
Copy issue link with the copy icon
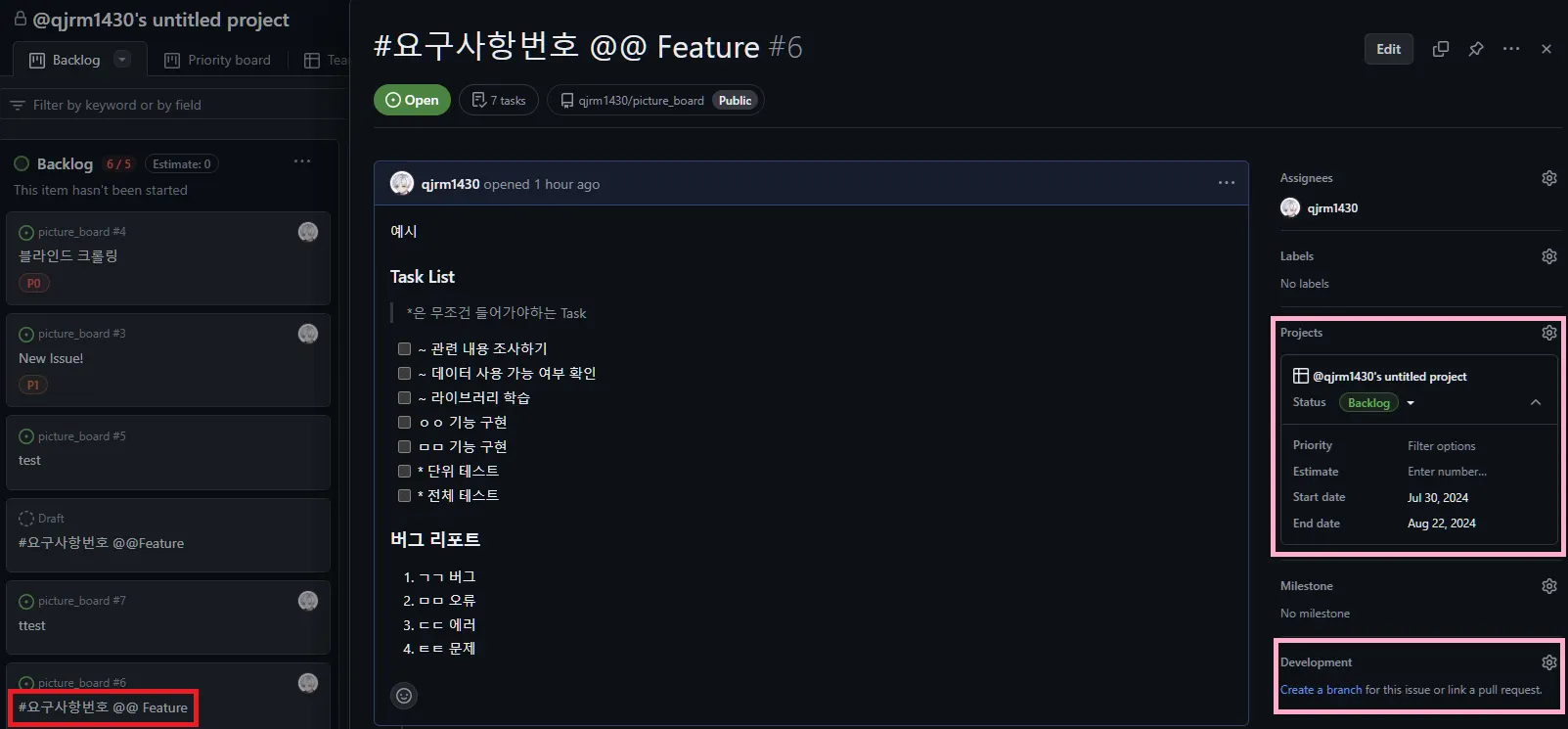coord(1441,49)
